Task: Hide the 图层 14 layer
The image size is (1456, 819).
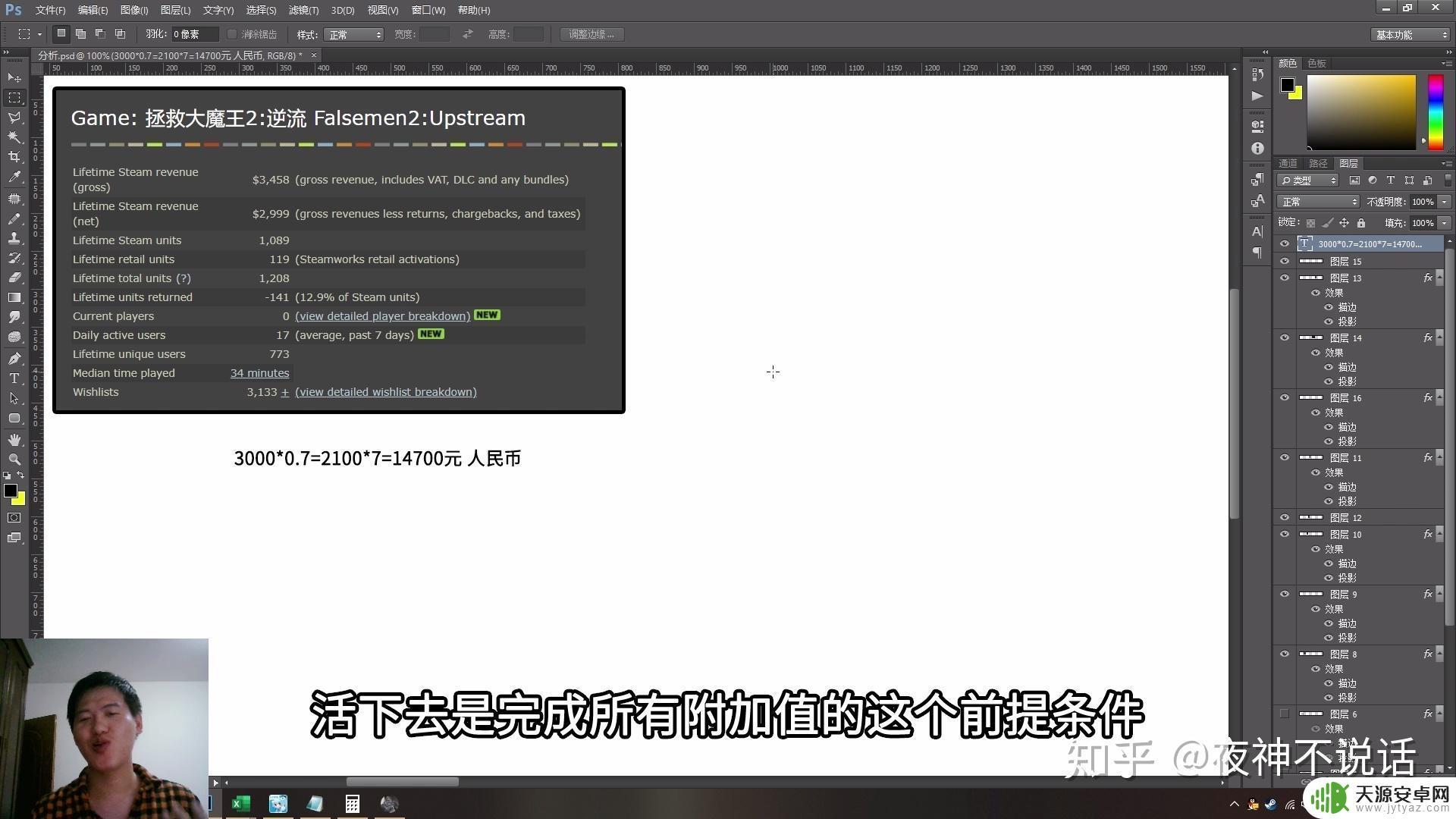Action: coord(1285,337)
